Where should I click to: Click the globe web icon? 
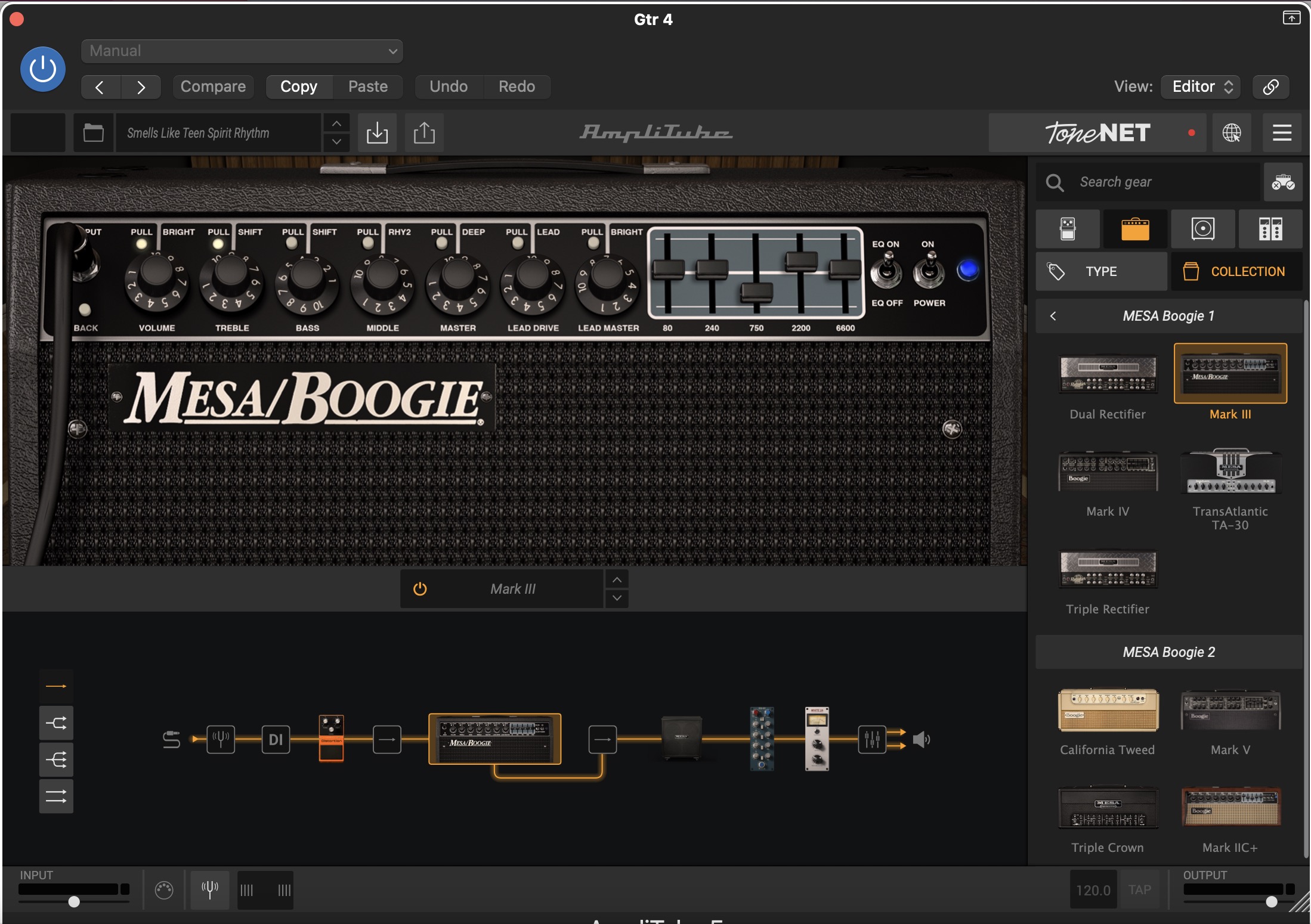[1232, 132]
